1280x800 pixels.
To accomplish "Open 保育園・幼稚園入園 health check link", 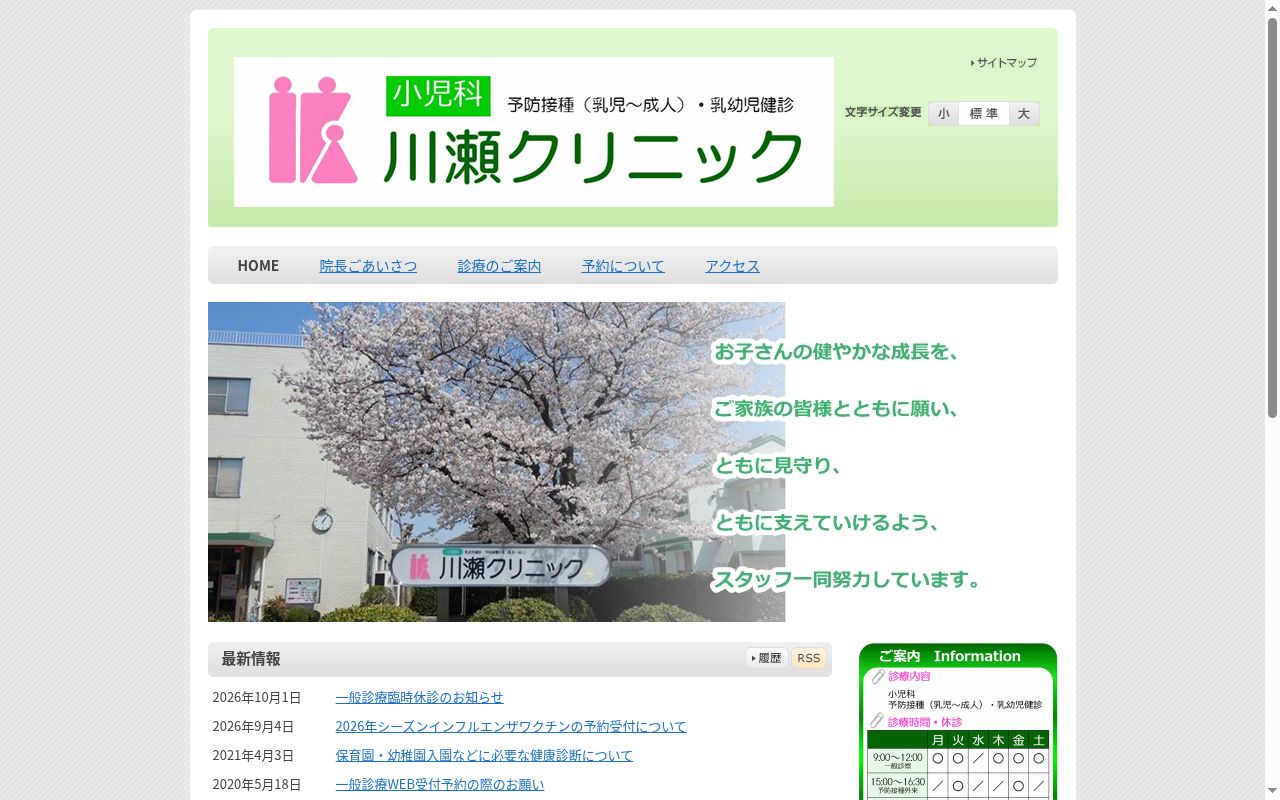I will (x=484, y=756).
